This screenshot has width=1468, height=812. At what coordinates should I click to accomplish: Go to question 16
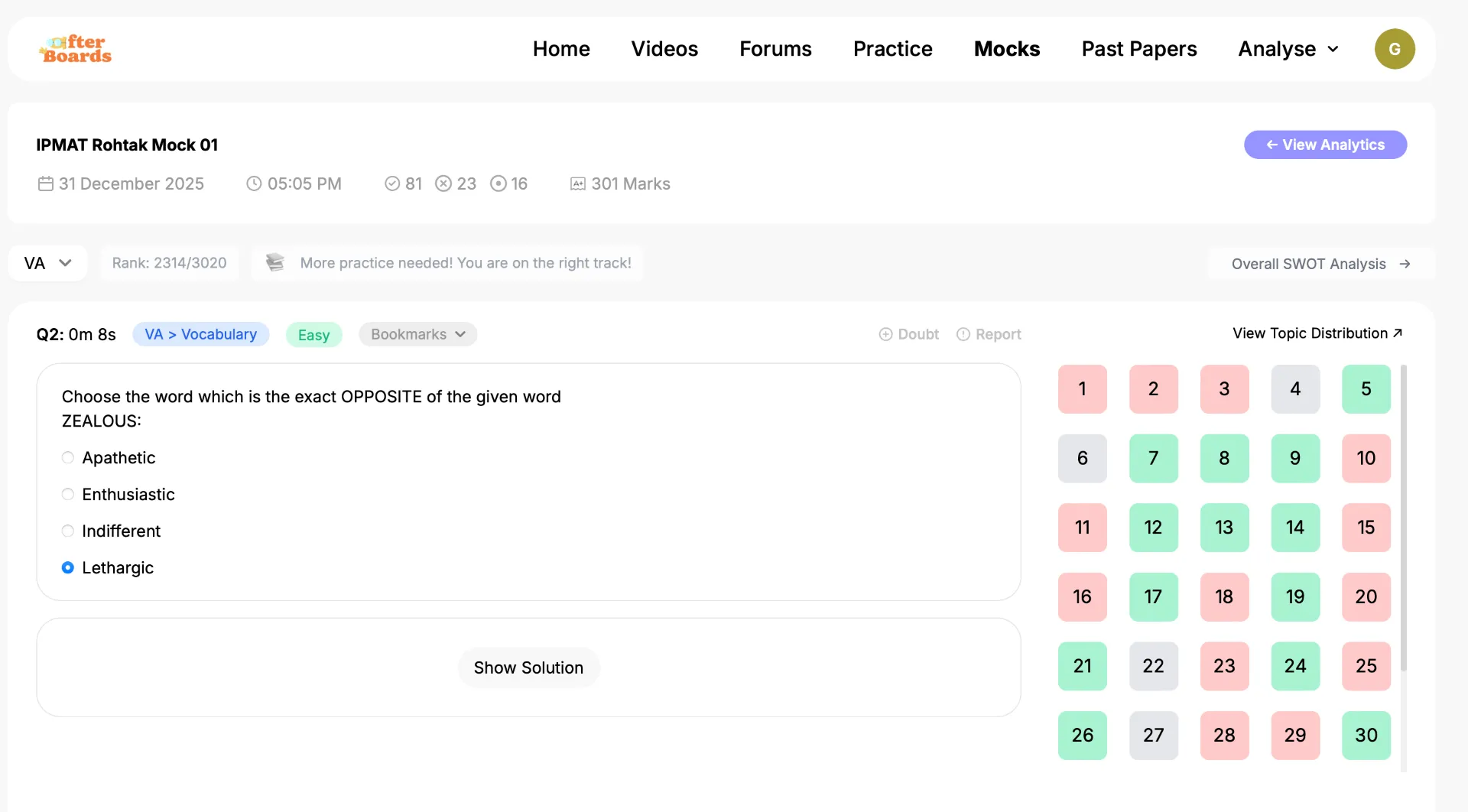coord(1082,596)
